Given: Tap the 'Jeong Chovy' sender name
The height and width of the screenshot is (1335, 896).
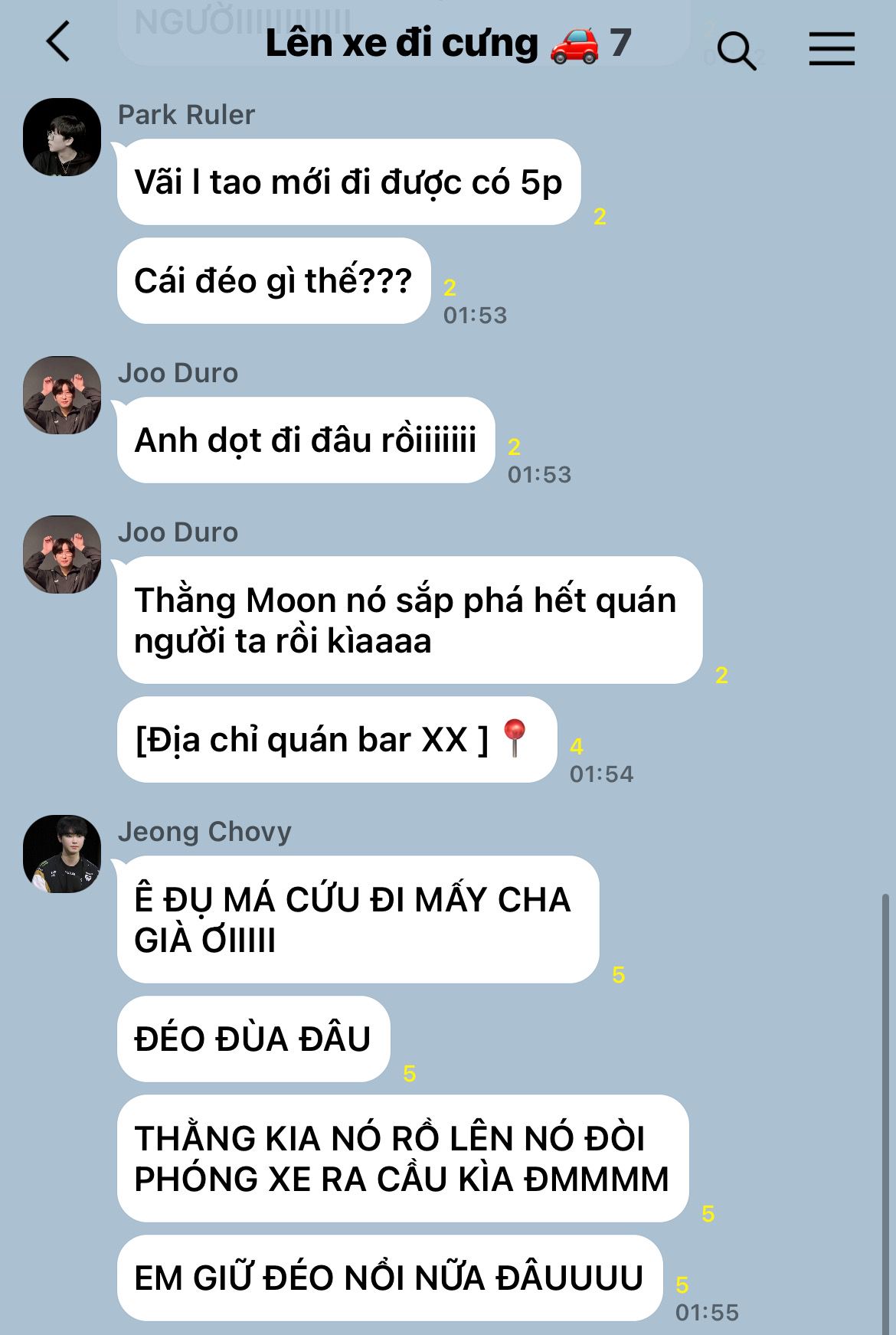Looking at the screenshot, I should point(204,831).
